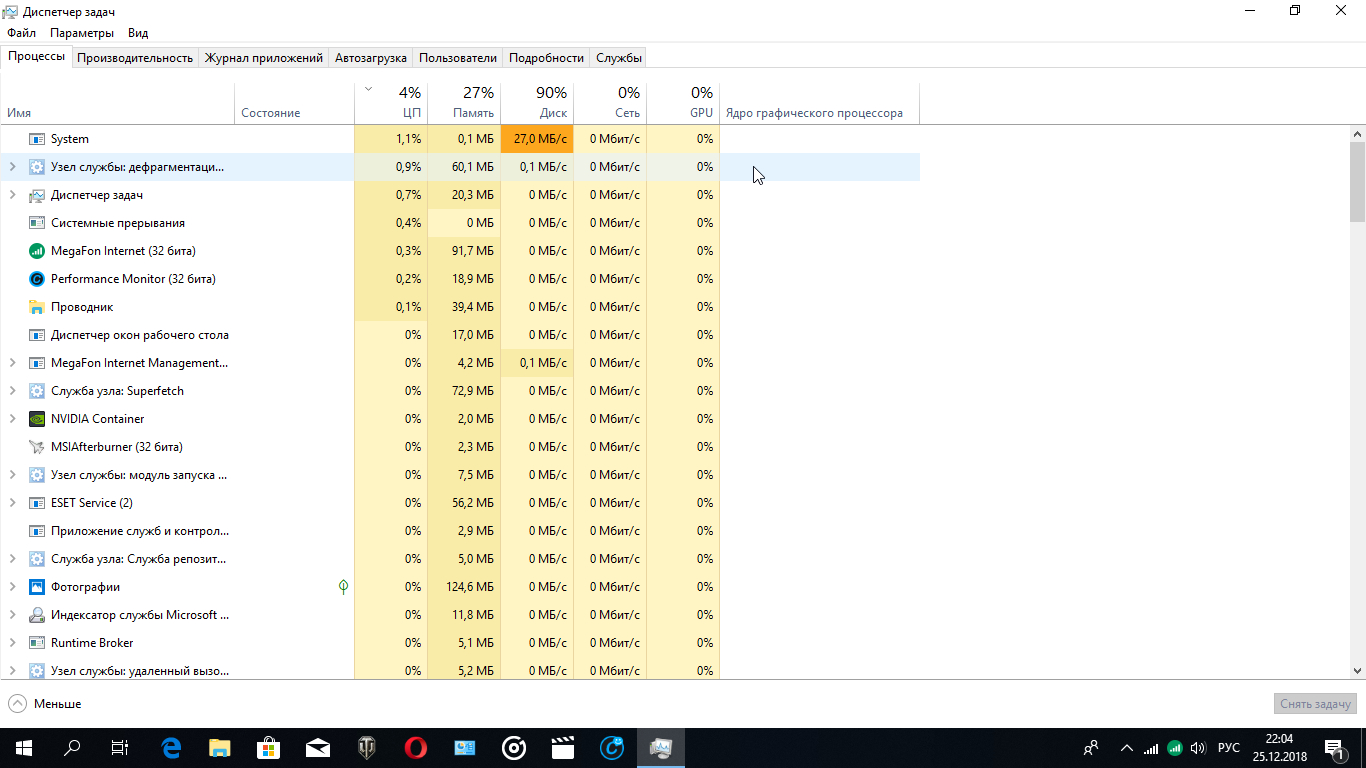Select the Диспетчер окон рабочего стола icon

[x=37, y=335]
